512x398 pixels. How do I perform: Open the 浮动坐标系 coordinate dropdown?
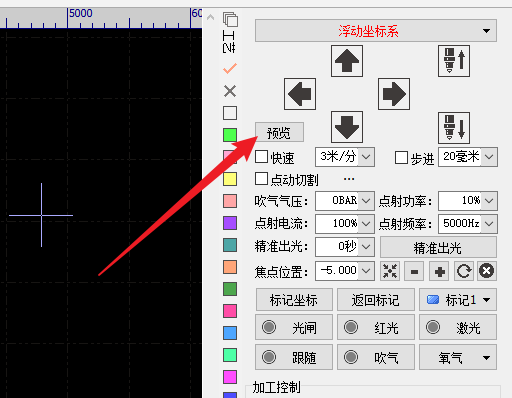point(376,31)
